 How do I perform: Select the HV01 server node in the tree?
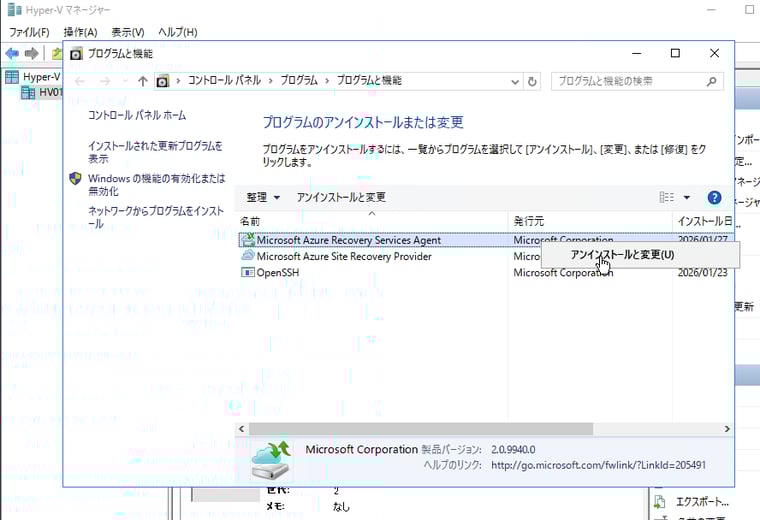click(42, 93)
